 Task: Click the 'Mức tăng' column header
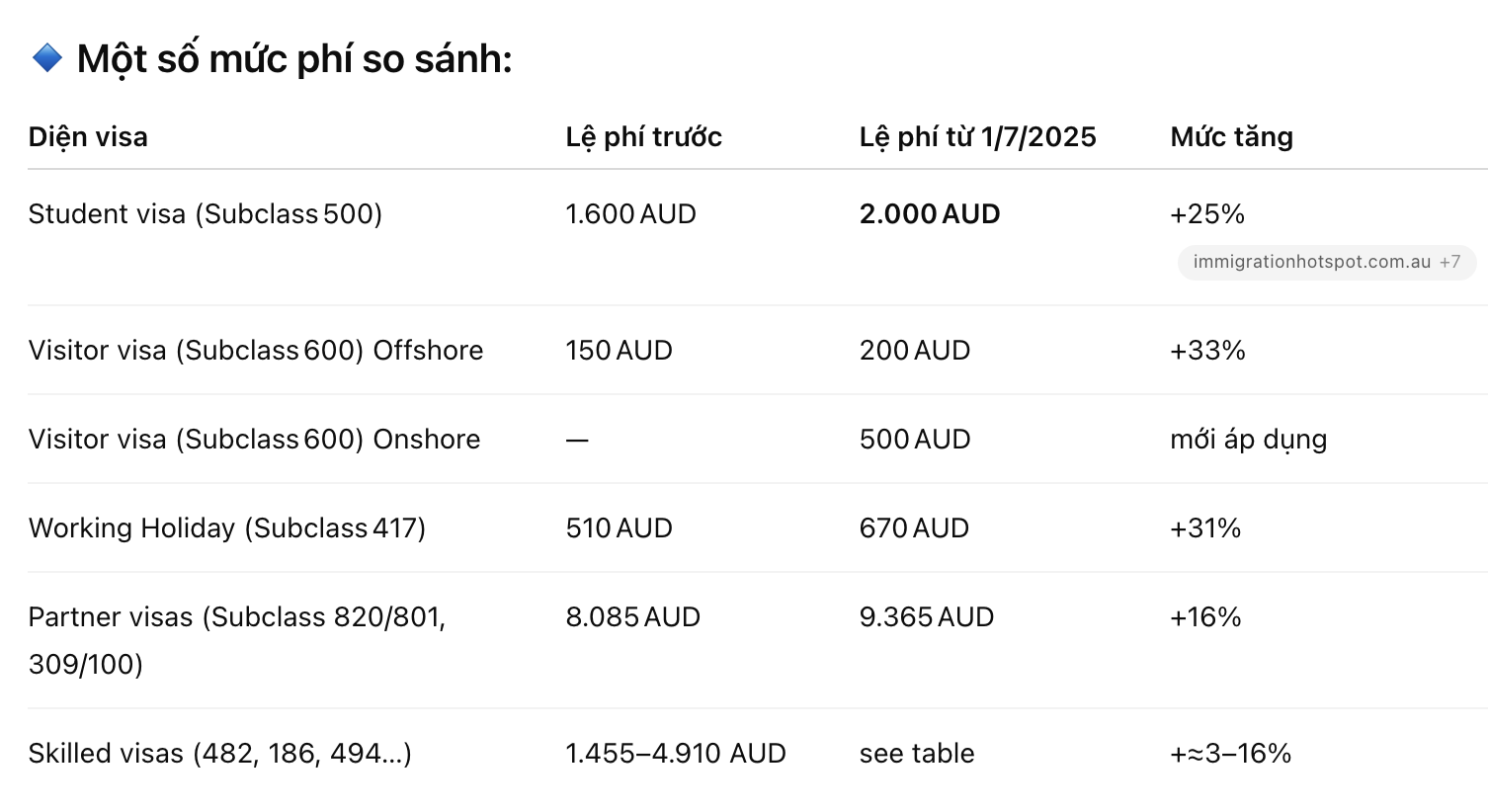click(1231, 136)
